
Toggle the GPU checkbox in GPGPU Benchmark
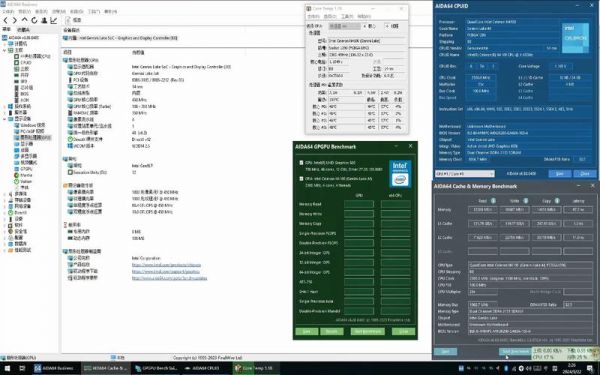(x=302, y=163)
